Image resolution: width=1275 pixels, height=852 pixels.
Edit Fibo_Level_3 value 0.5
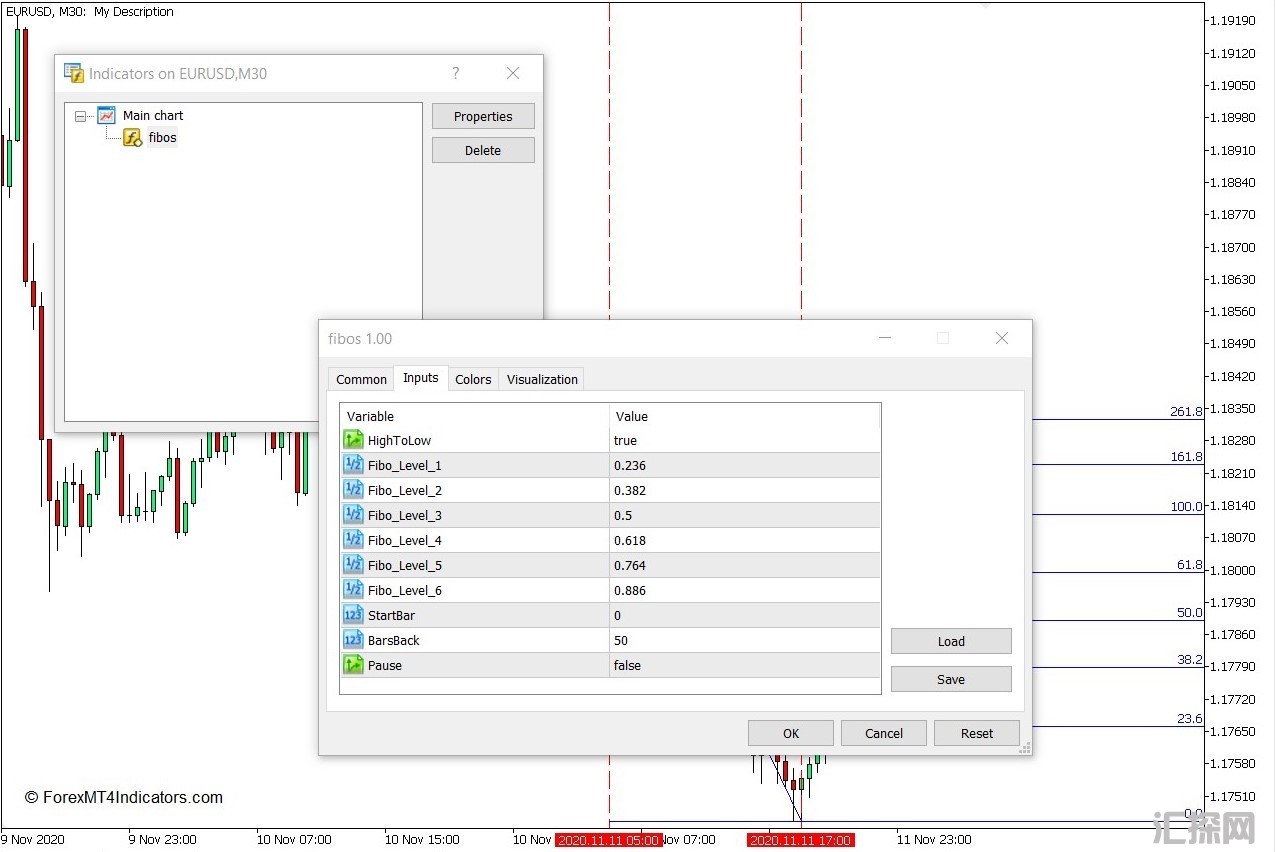click(x=744, y=515)
